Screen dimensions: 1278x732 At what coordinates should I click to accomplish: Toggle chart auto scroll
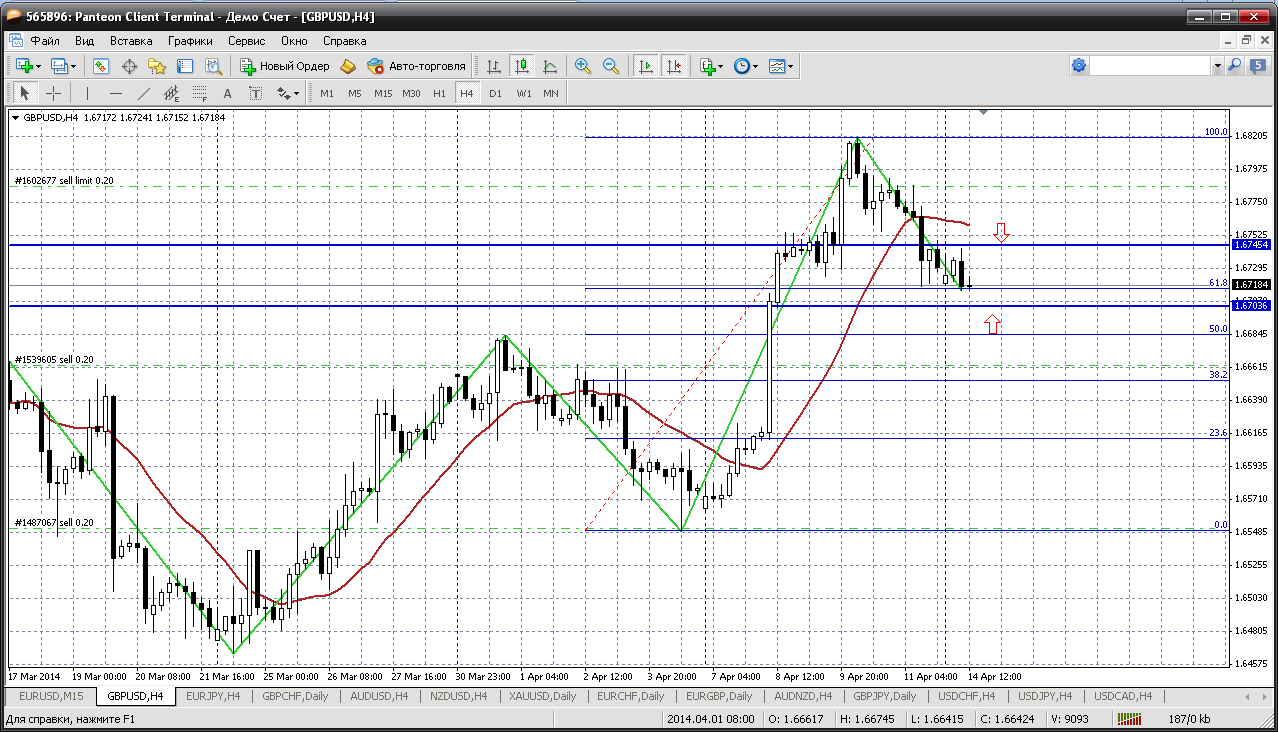click(646, 66)
